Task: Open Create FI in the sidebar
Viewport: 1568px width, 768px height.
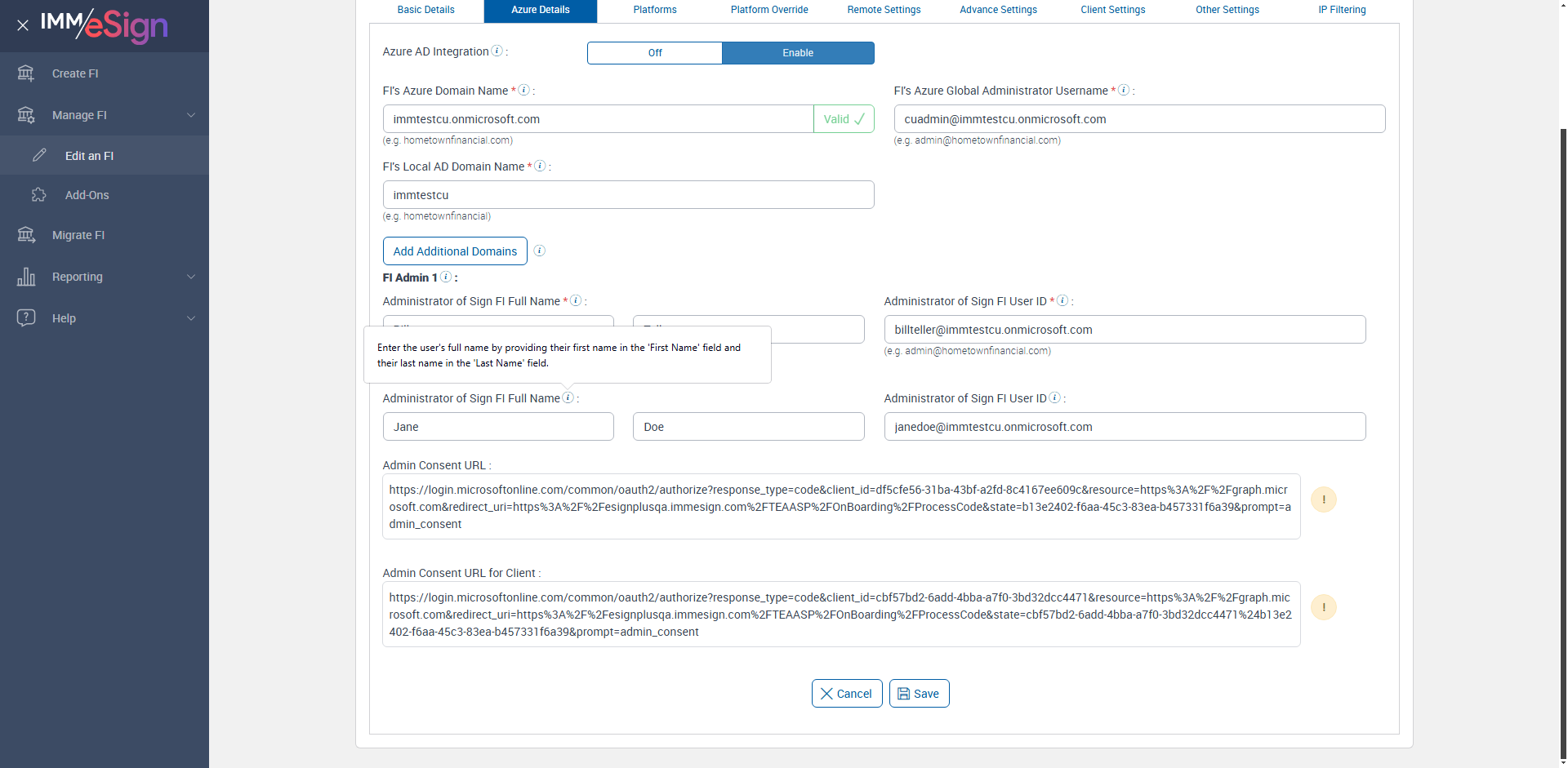Action: [105, 73]
